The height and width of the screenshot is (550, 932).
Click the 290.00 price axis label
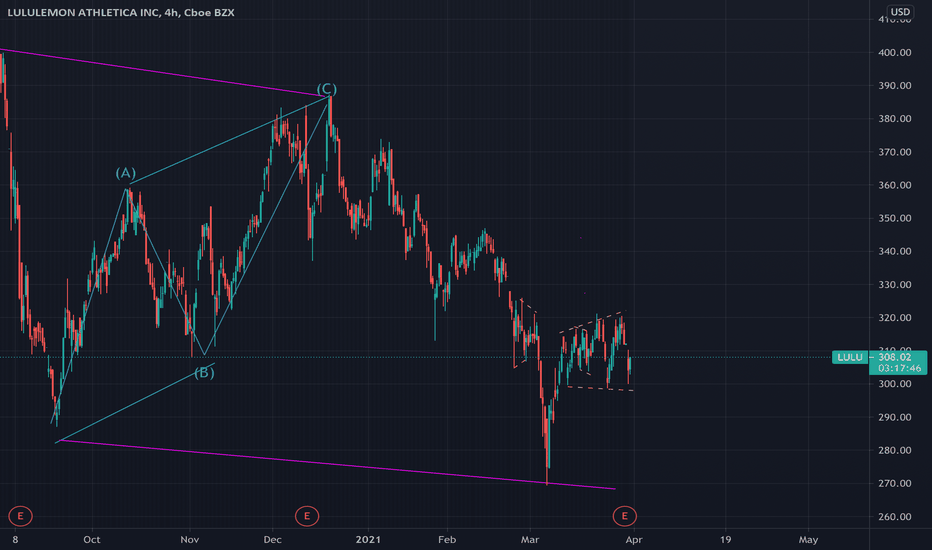(895, 417)
